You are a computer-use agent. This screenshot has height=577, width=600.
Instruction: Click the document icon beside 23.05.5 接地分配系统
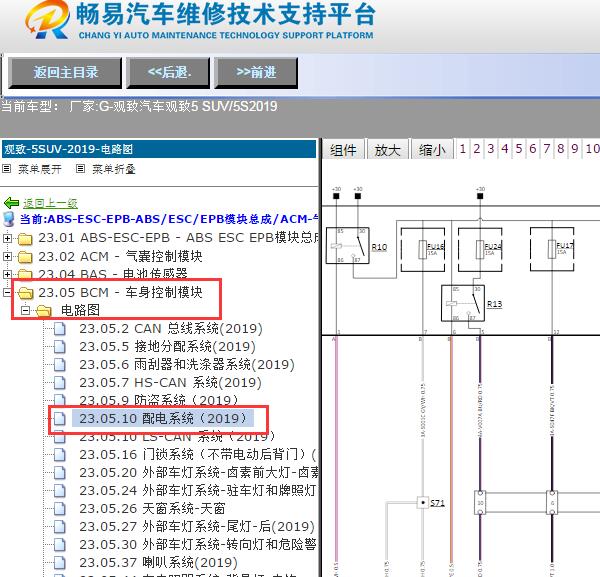[x=60, y=347]
